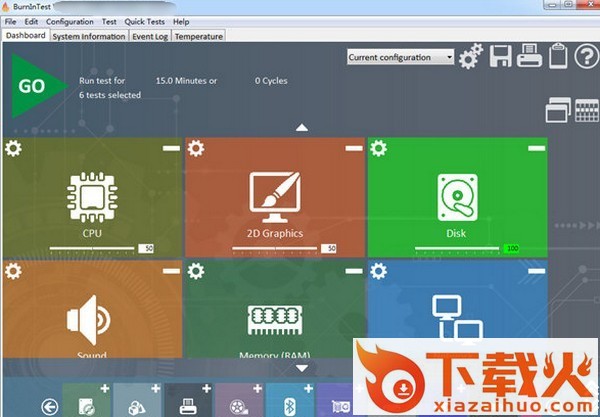Click the 2D Graphics duty value 50

click(328, 248)
